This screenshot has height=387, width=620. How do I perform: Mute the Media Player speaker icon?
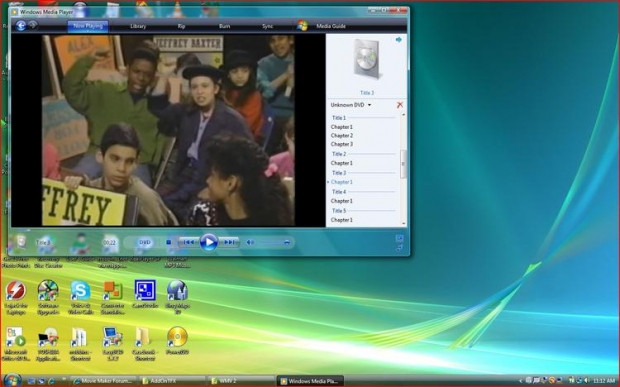click(x=250, y=242)
